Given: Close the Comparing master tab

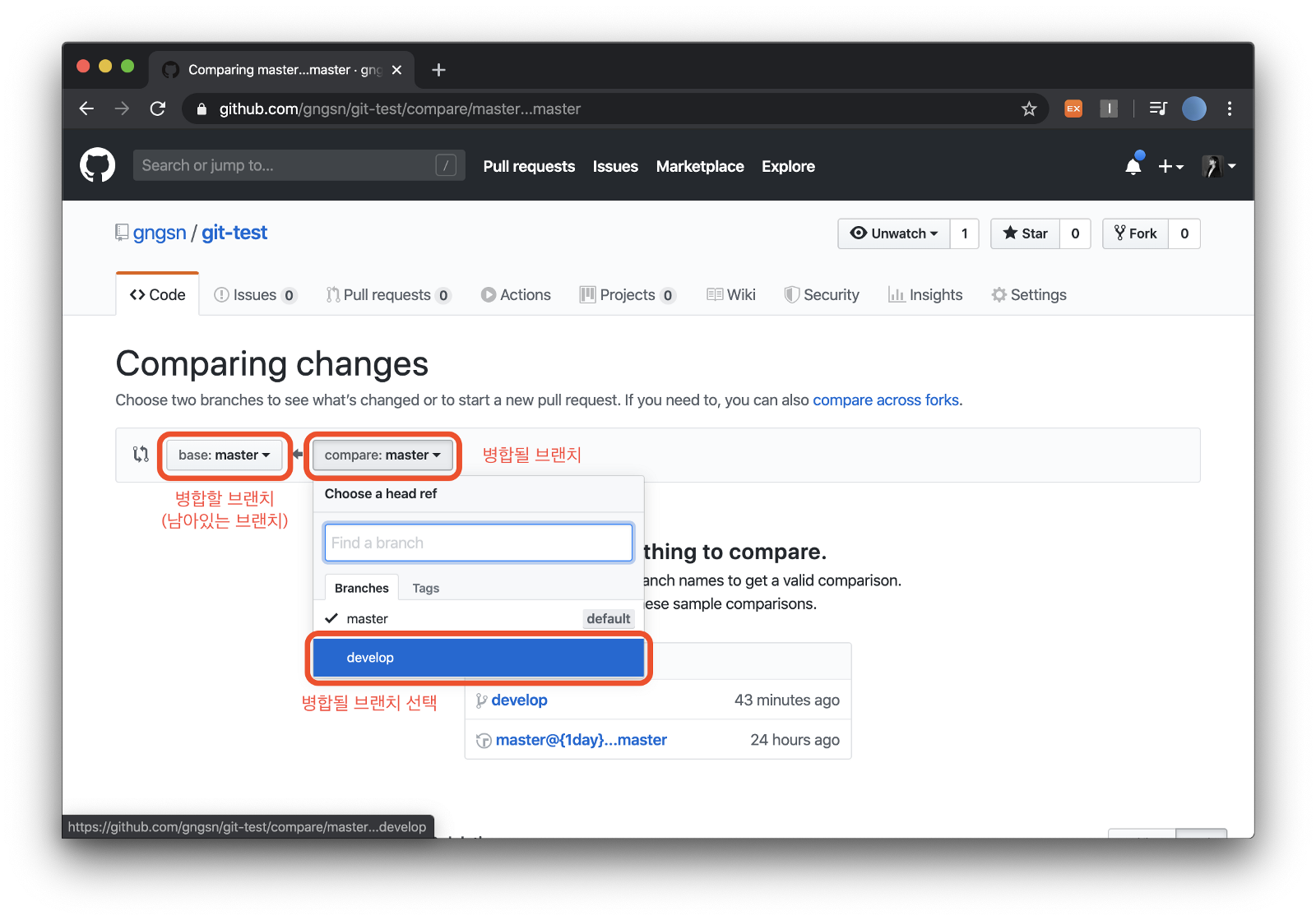Looking at the screenshot, I should tap(396, 70).
